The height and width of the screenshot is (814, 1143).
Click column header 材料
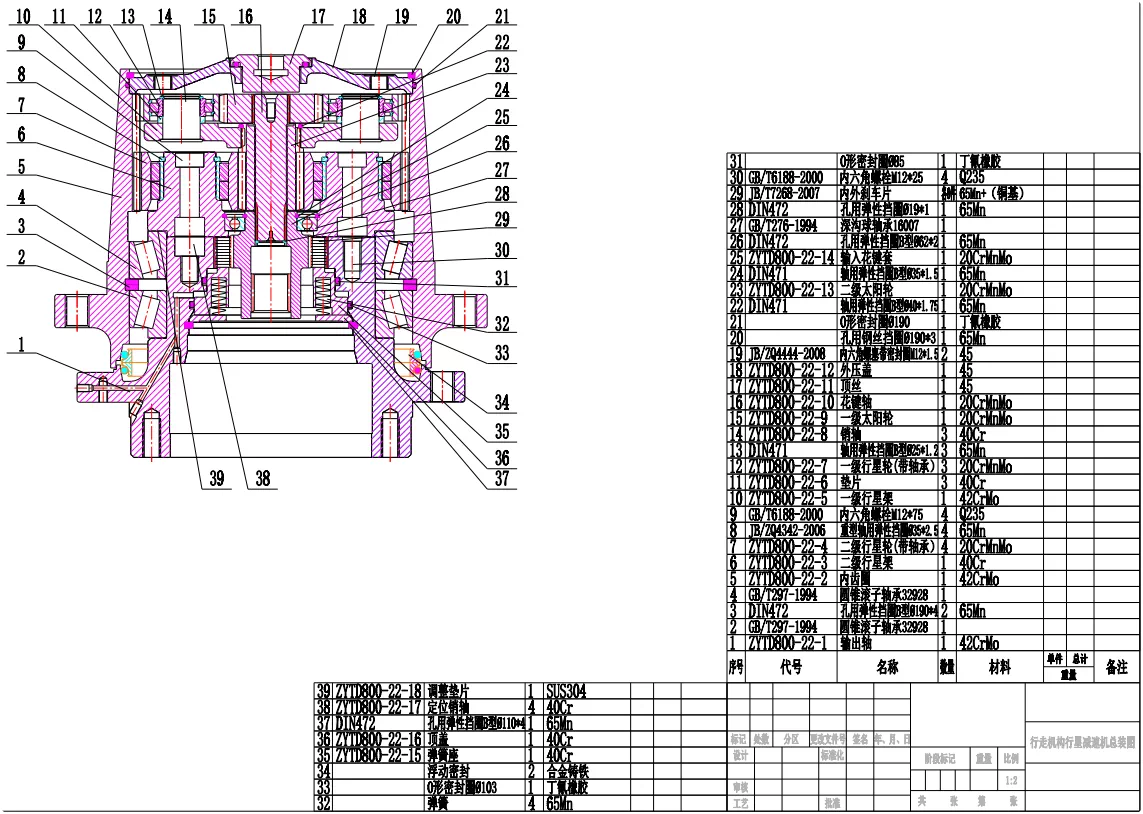click(999, 668)
